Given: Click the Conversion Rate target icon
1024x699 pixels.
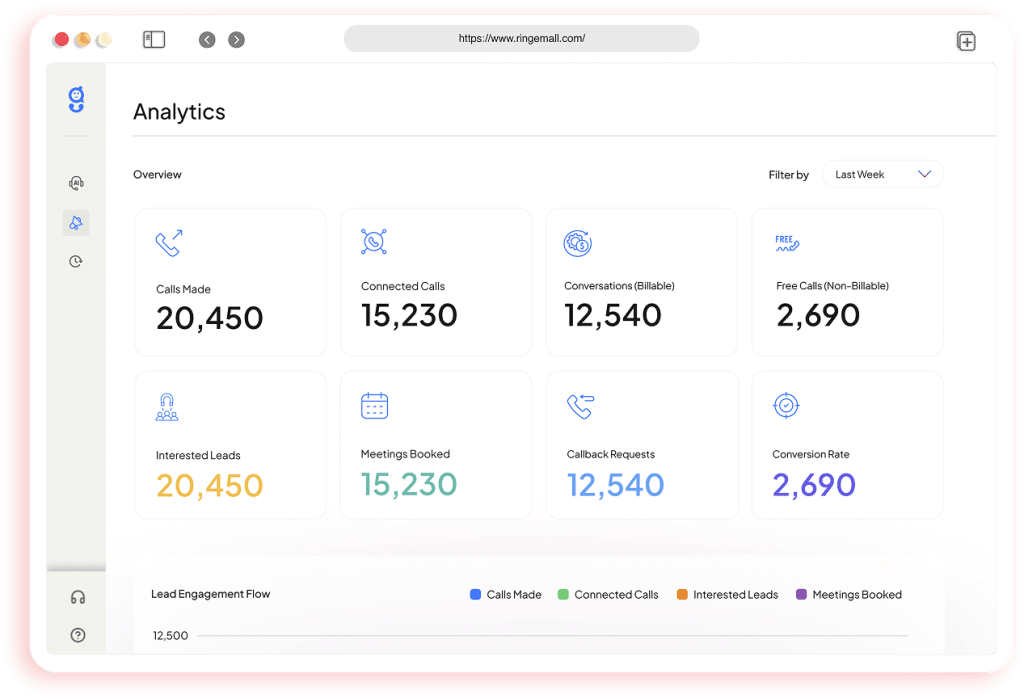Looking at the screenshot, I should coord(786,404).
